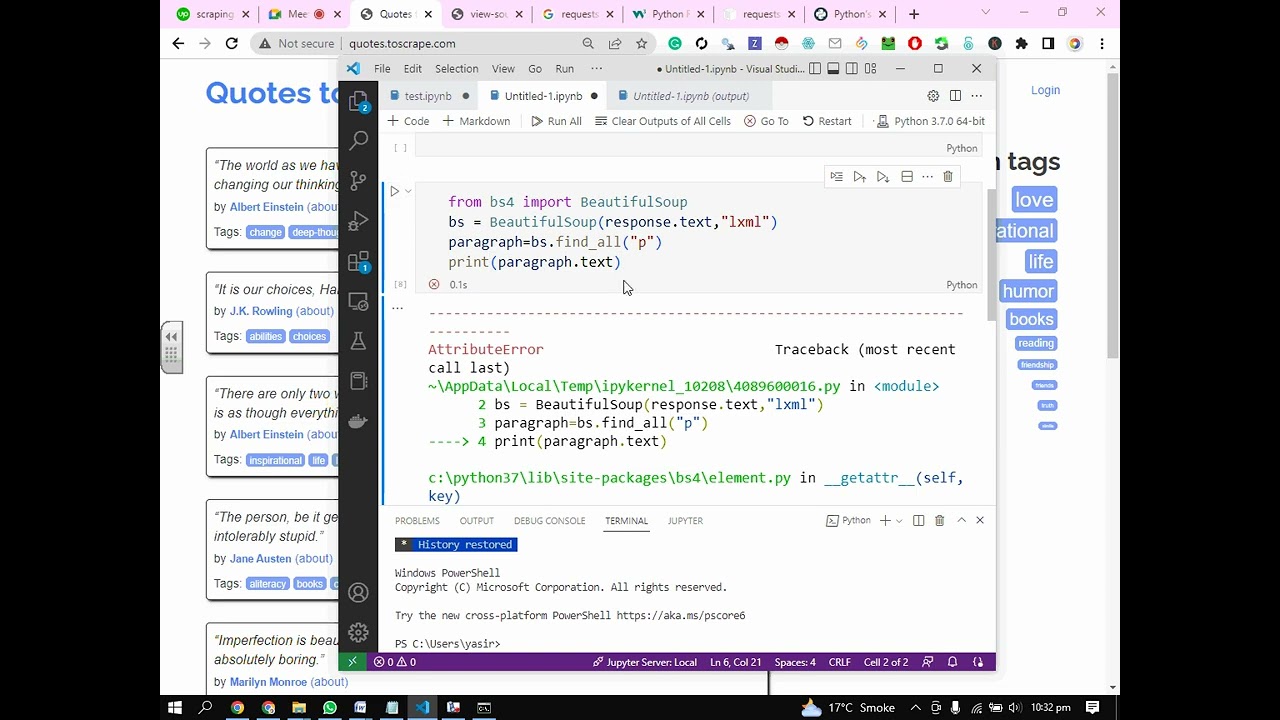
Task: Open the OUTPUT panel tab
Action: tap(476, 521)
